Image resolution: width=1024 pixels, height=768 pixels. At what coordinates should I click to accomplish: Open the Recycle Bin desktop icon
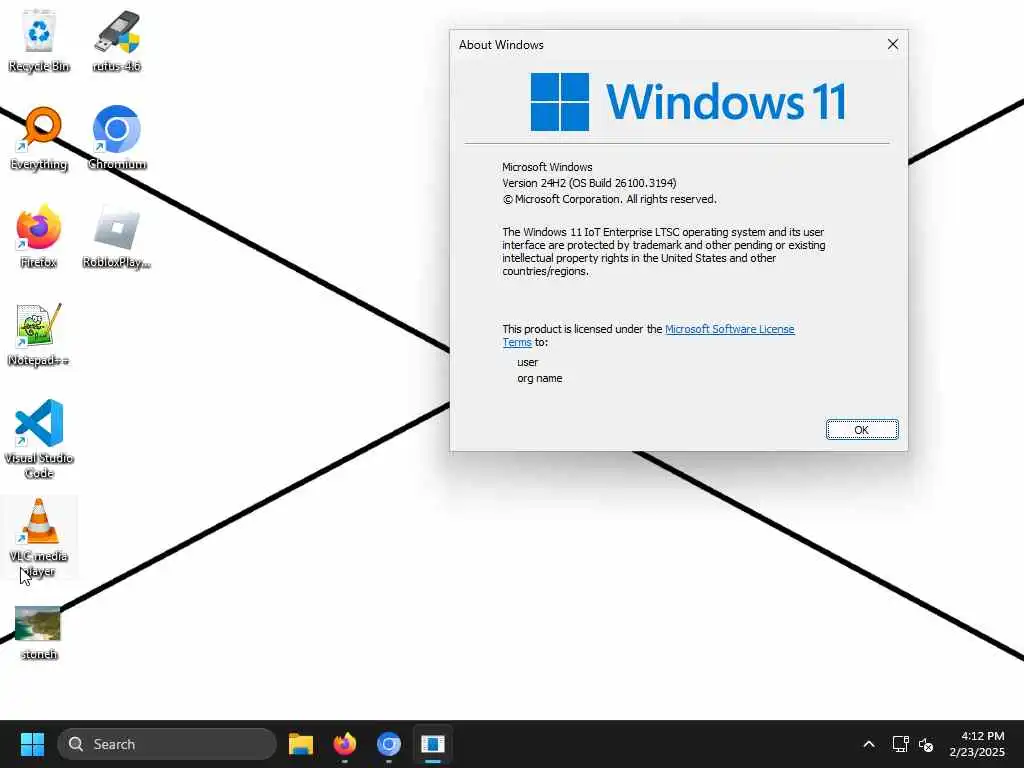tap(39, 40)
